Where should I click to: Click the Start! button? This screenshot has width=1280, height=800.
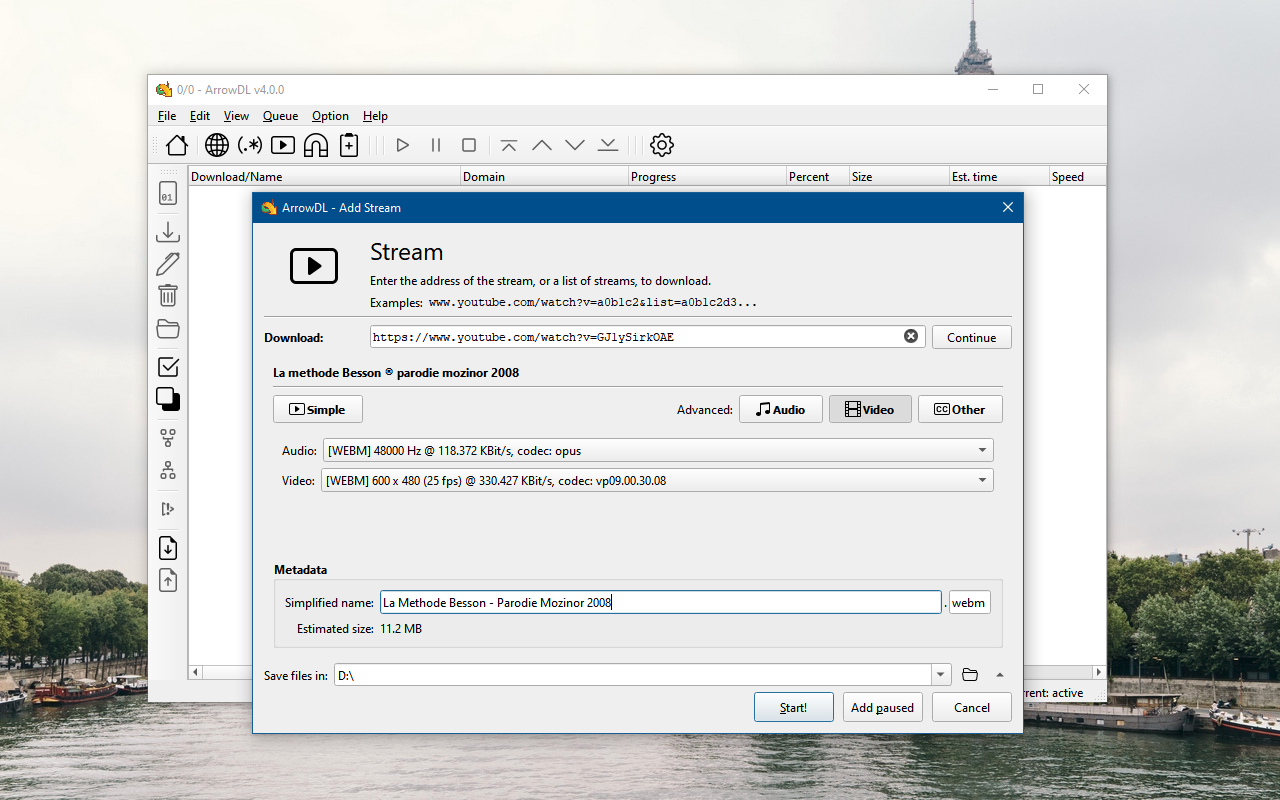[793, 707]
